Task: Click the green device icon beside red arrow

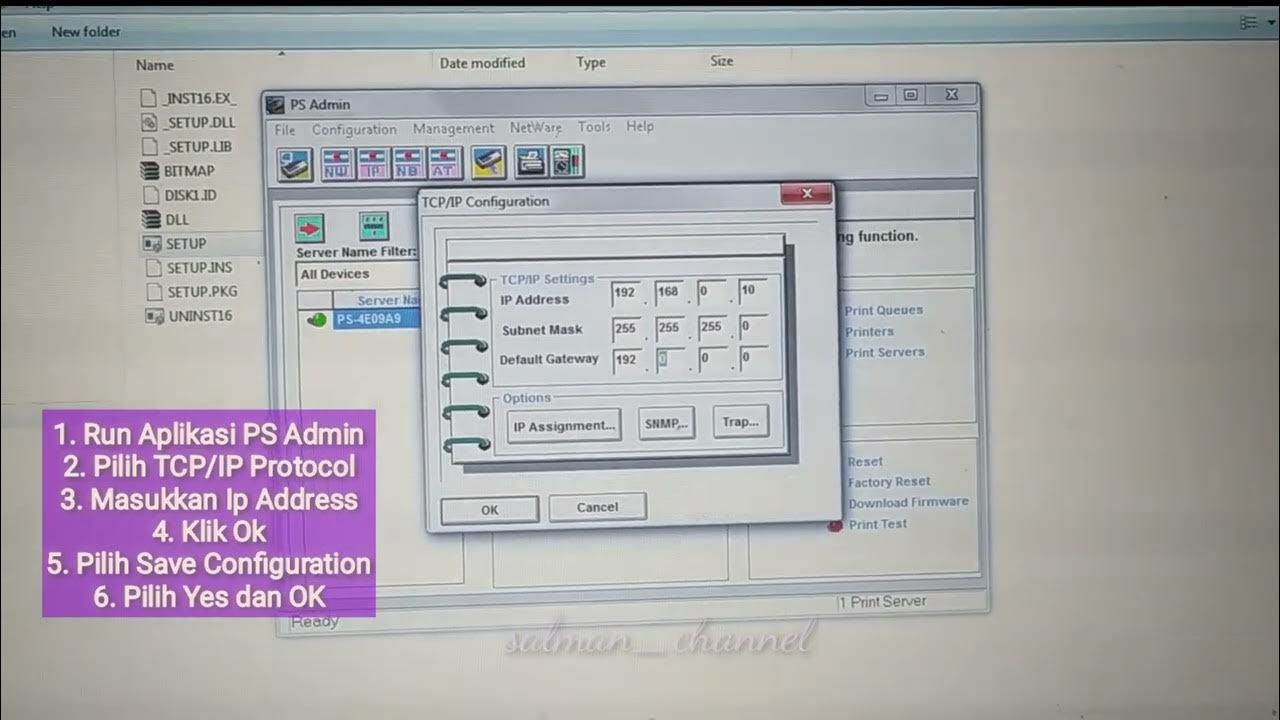Action: coord(374,227)
